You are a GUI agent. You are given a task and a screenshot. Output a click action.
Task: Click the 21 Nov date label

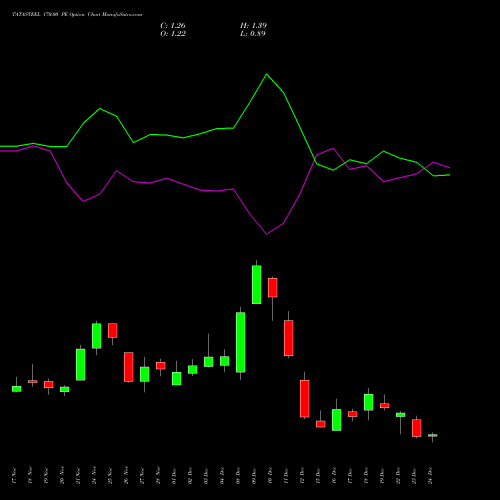(x=78, y=476)
